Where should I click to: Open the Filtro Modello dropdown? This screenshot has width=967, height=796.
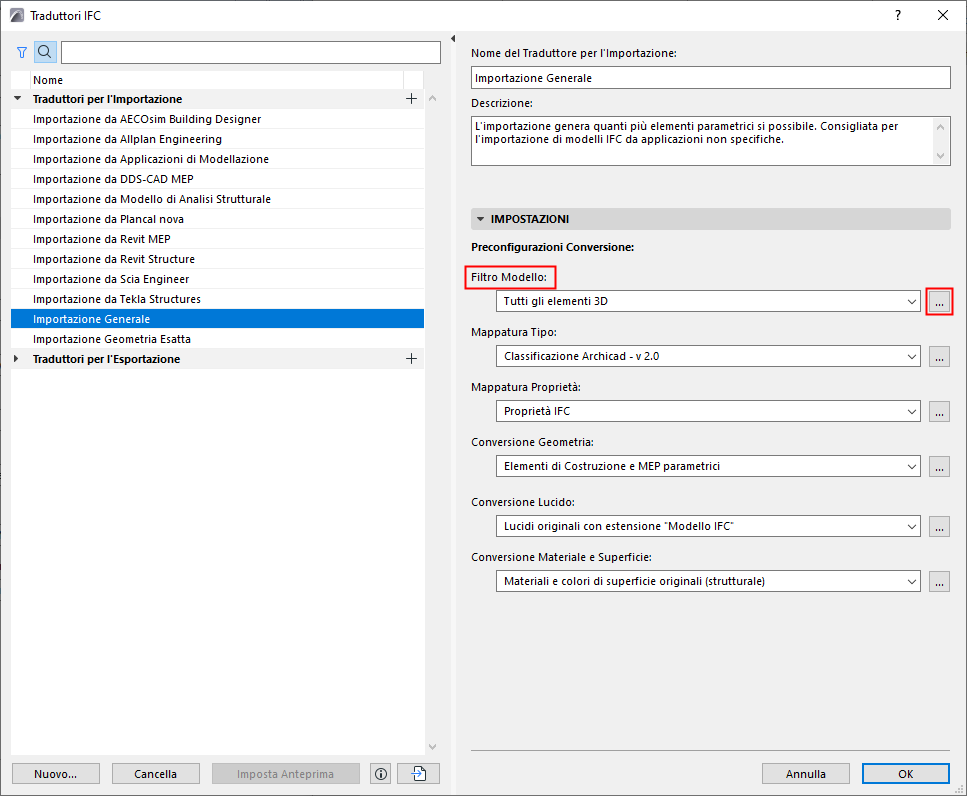click(708, 302)
